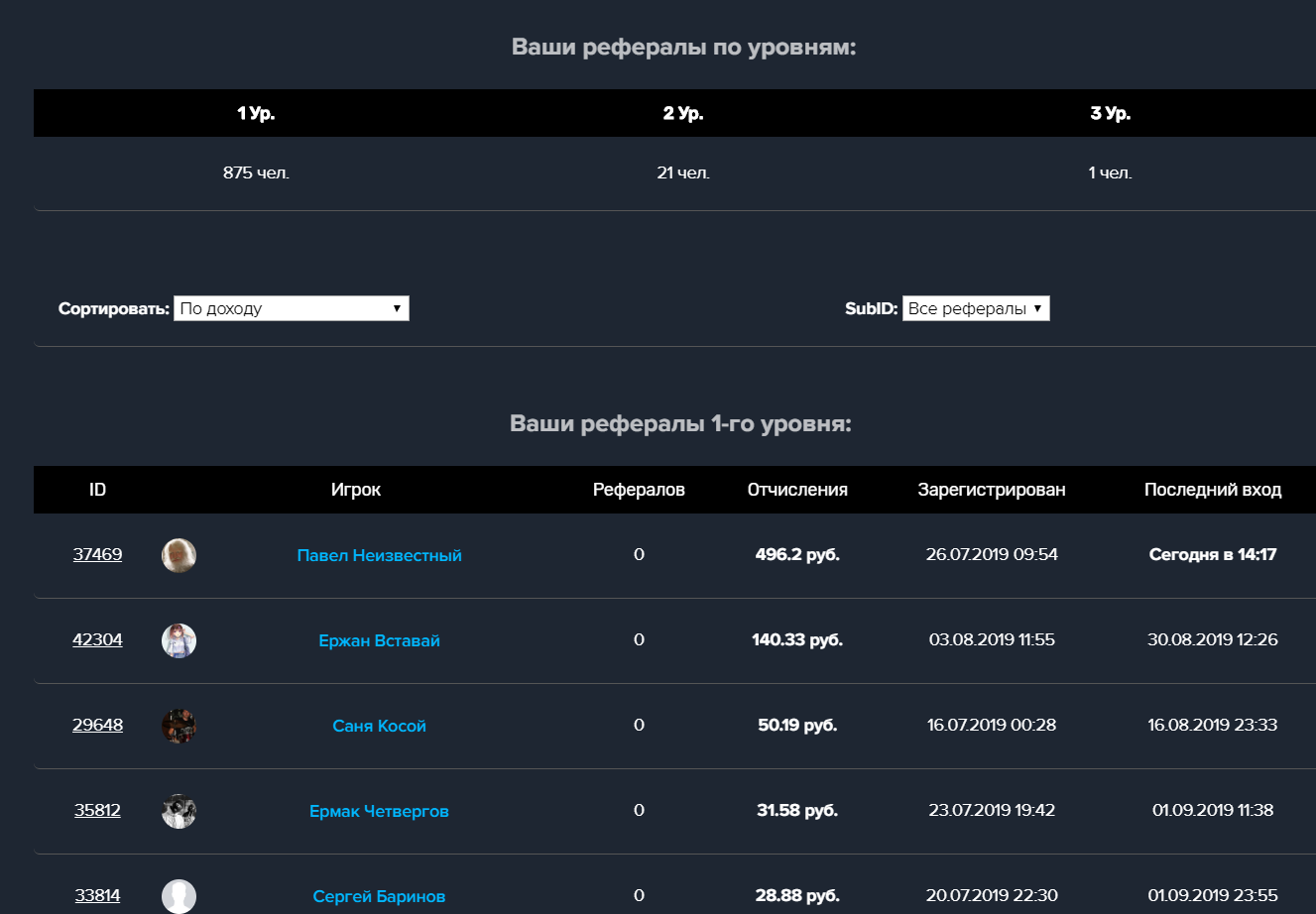This screenshot has width=1316, height=914.
Task: Select the 2 Ур. level column header
Action: [683, 113]
